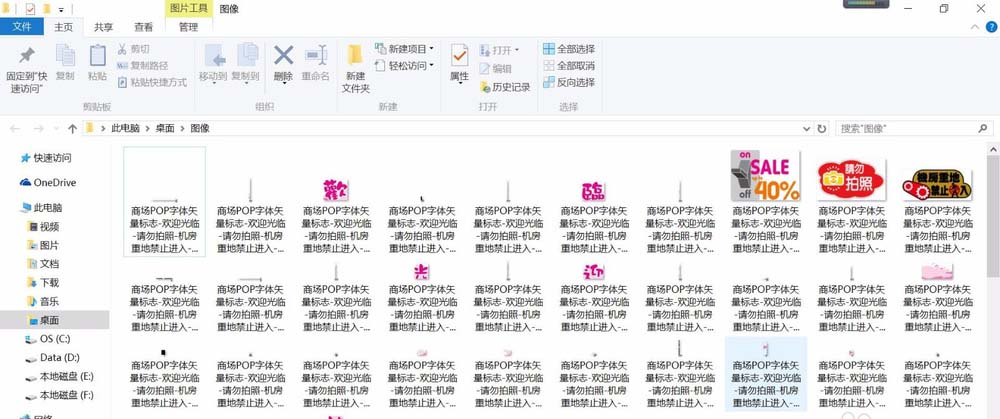Click the Up one level arrow
1000x419 pixels.
[72, 128]
